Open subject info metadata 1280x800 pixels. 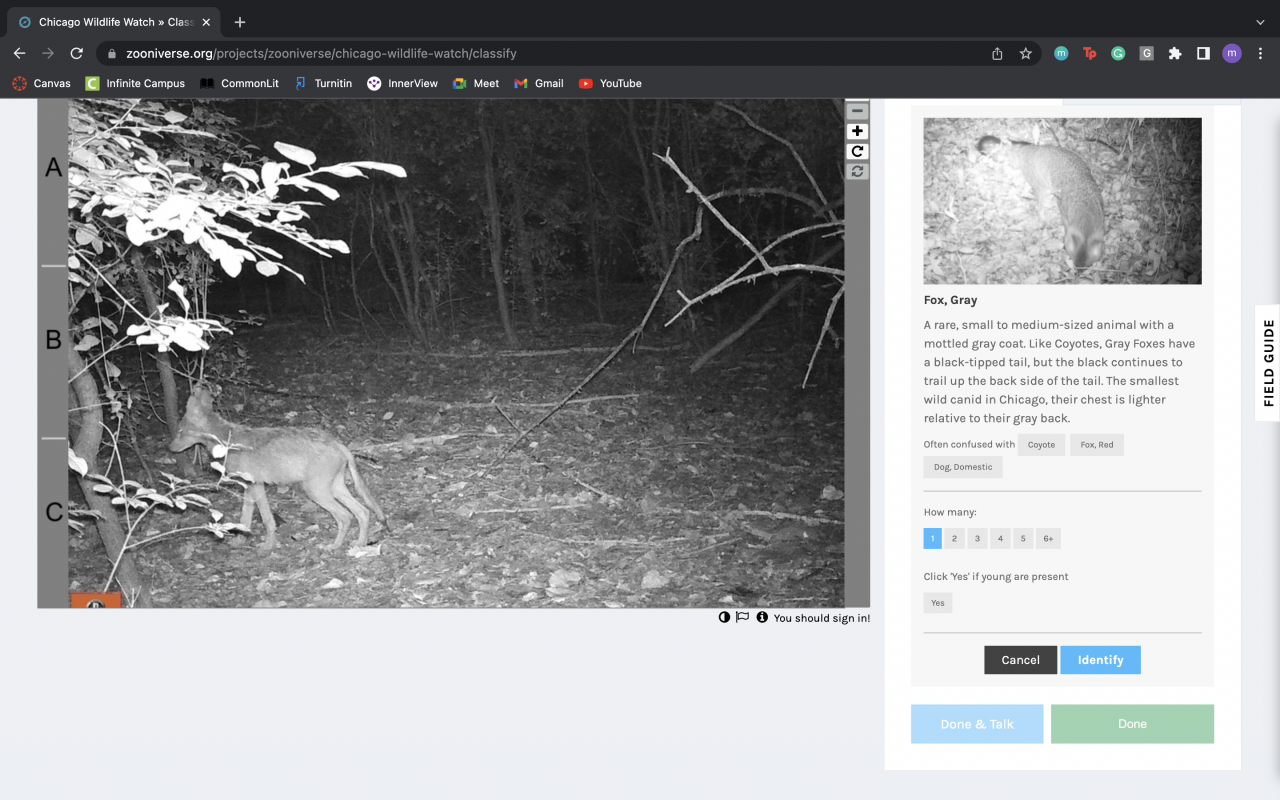[x=762, y=617]
